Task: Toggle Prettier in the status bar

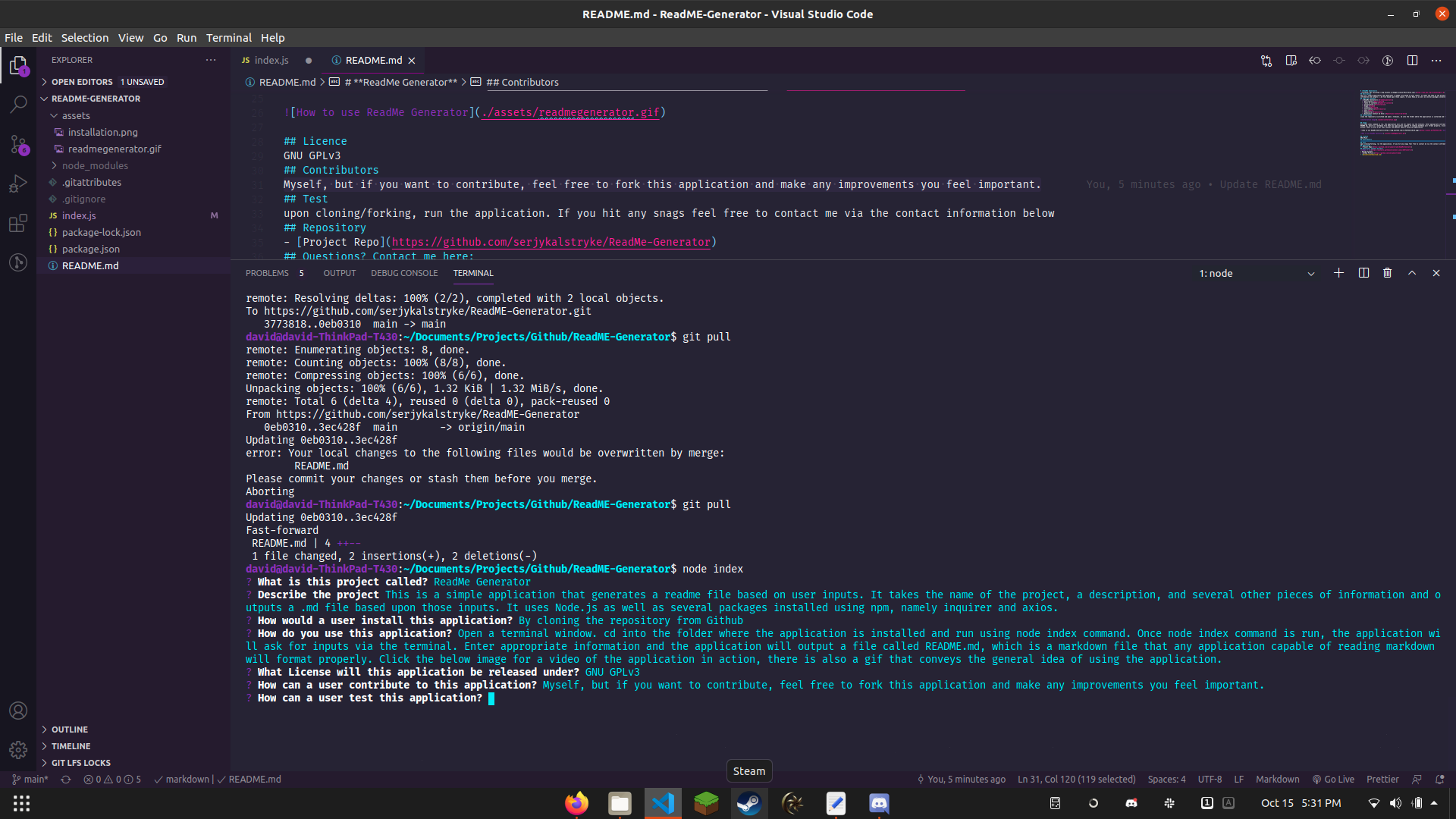Action: (1382, 779)
